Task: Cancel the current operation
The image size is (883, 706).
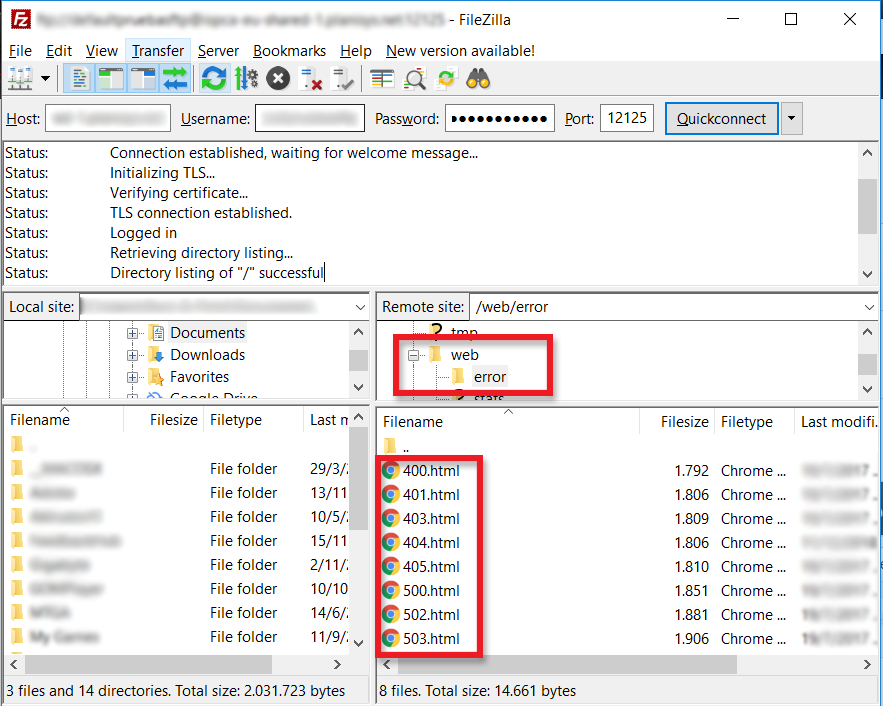Action: click(278, 79)
